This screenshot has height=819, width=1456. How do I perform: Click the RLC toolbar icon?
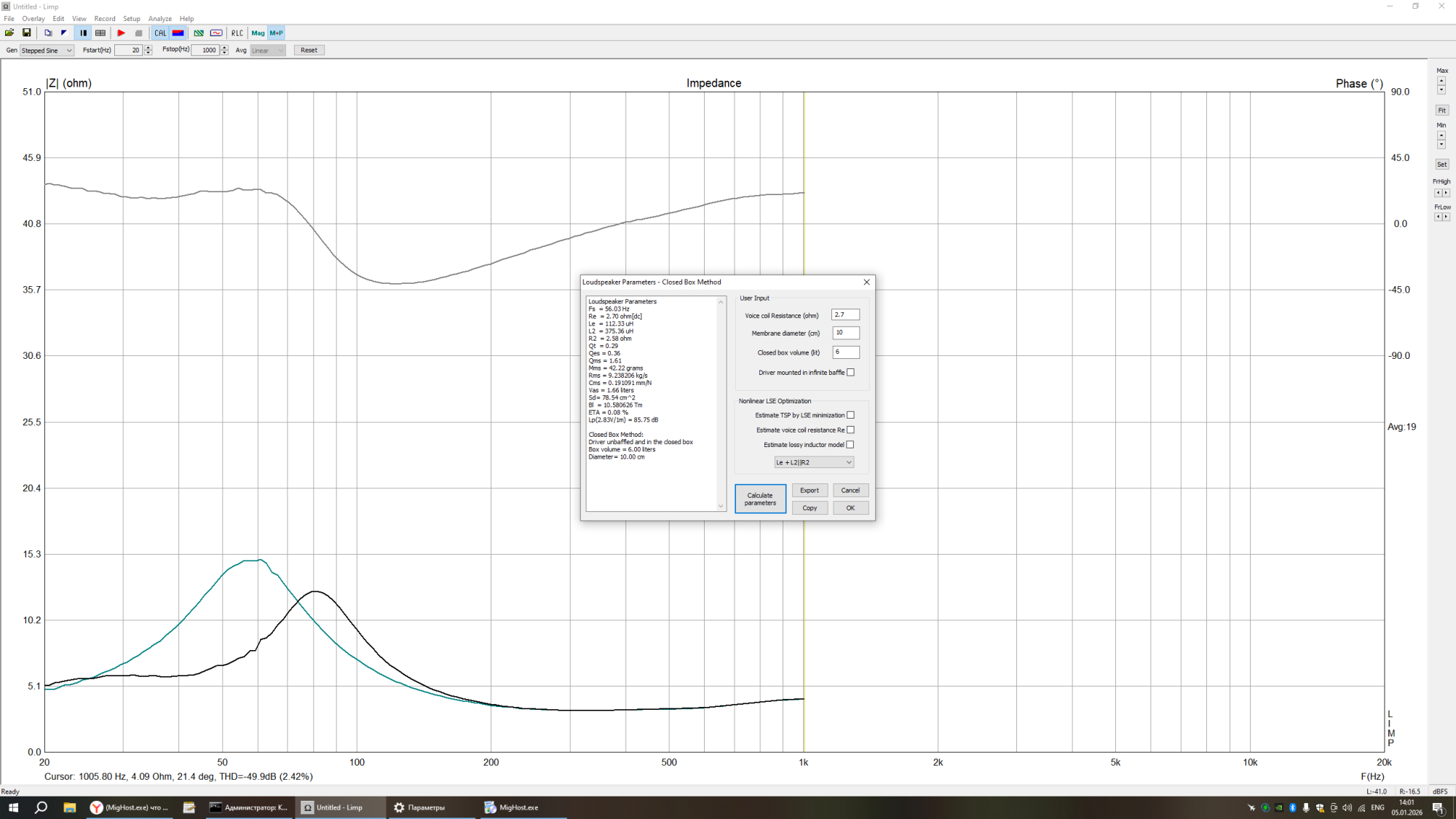point(237,33)
